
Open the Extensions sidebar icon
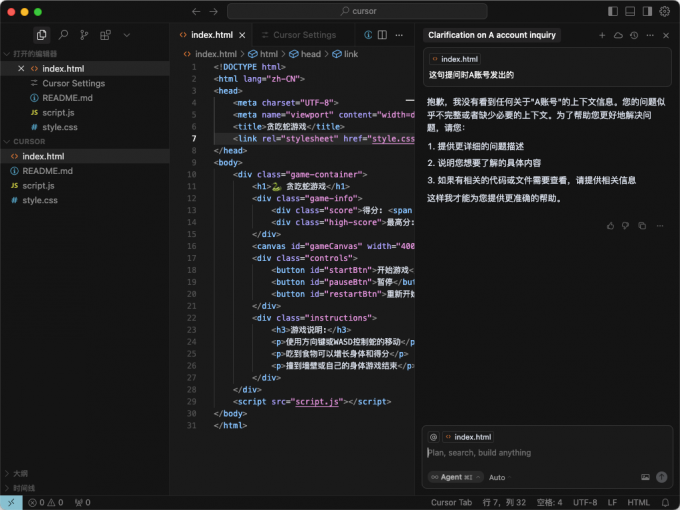105,35
